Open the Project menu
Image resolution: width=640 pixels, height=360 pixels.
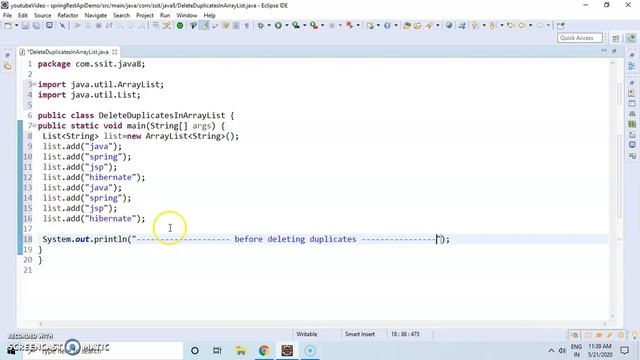[144, 15]
